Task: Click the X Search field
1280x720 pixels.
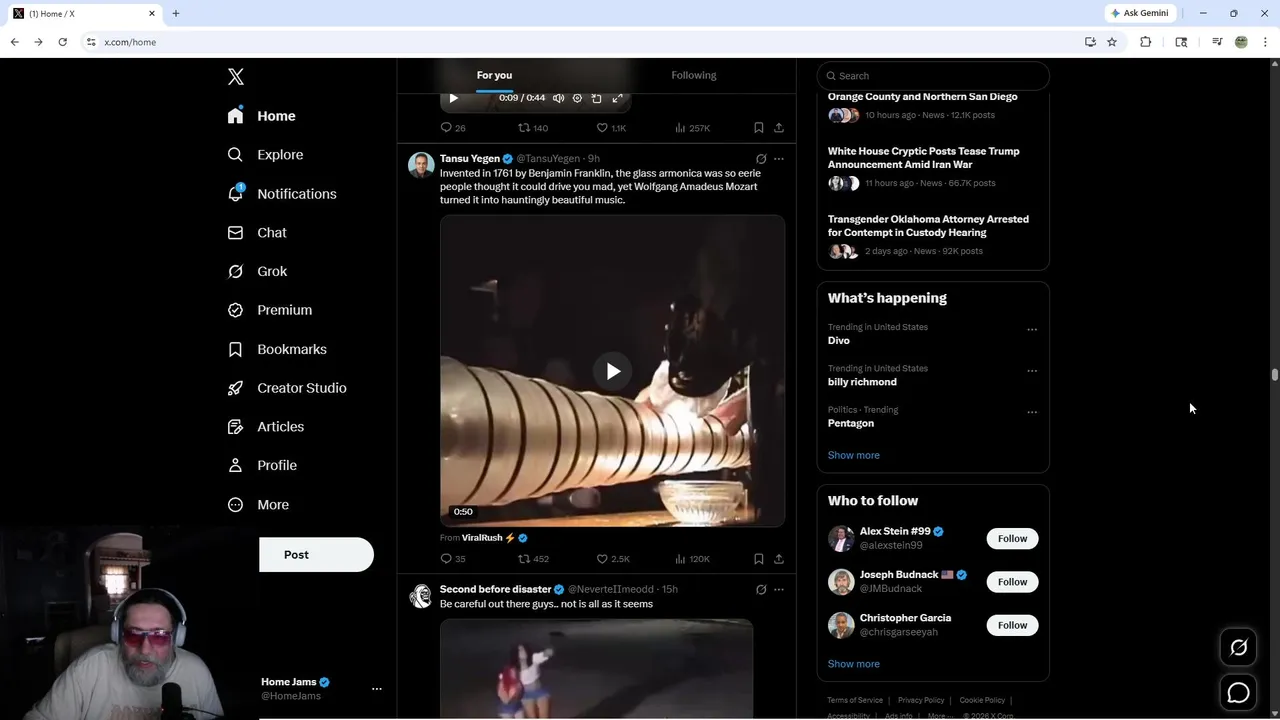Action: coord(933,76)
